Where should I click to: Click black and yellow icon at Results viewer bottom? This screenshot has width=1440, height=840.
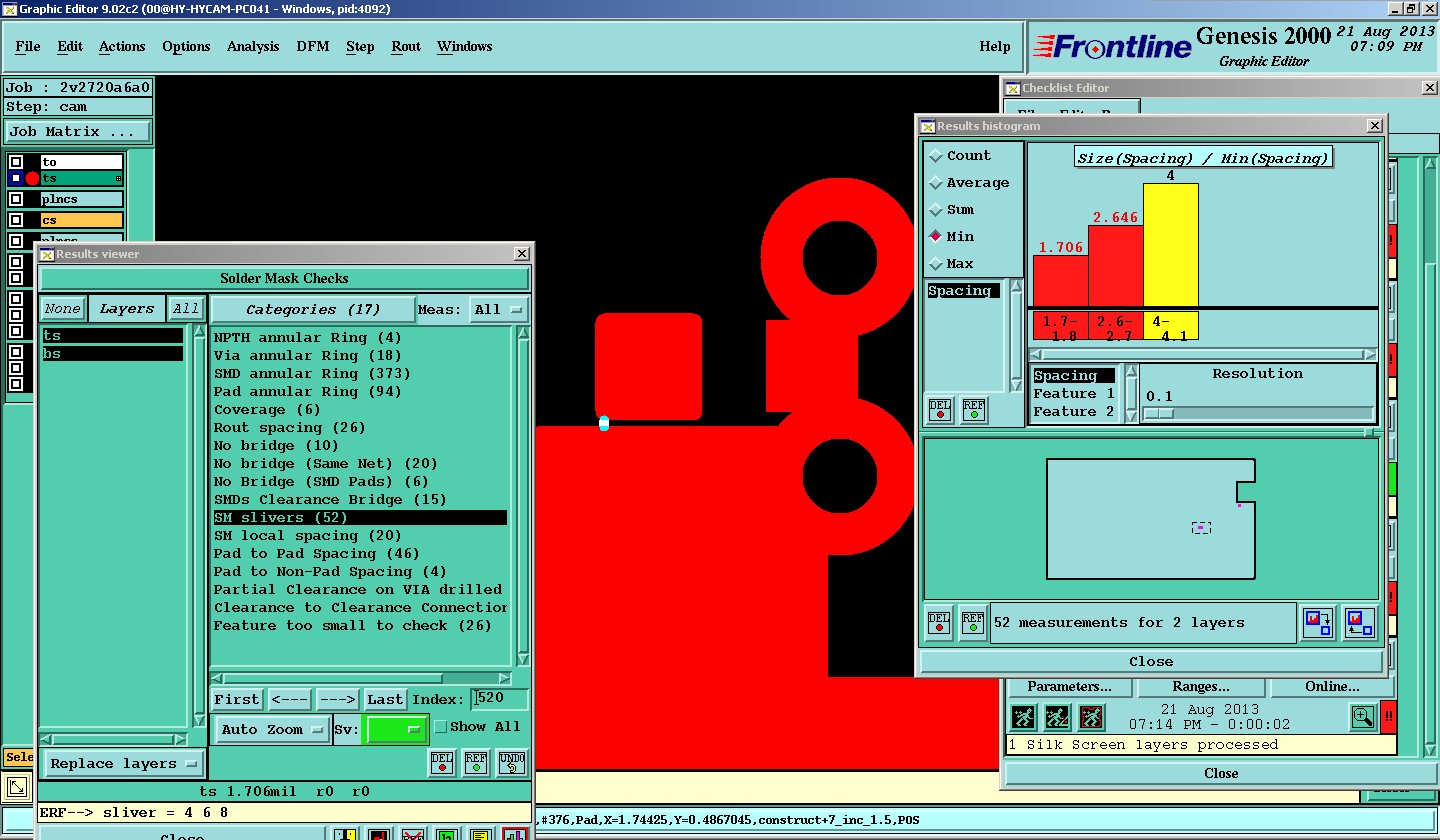345,835
